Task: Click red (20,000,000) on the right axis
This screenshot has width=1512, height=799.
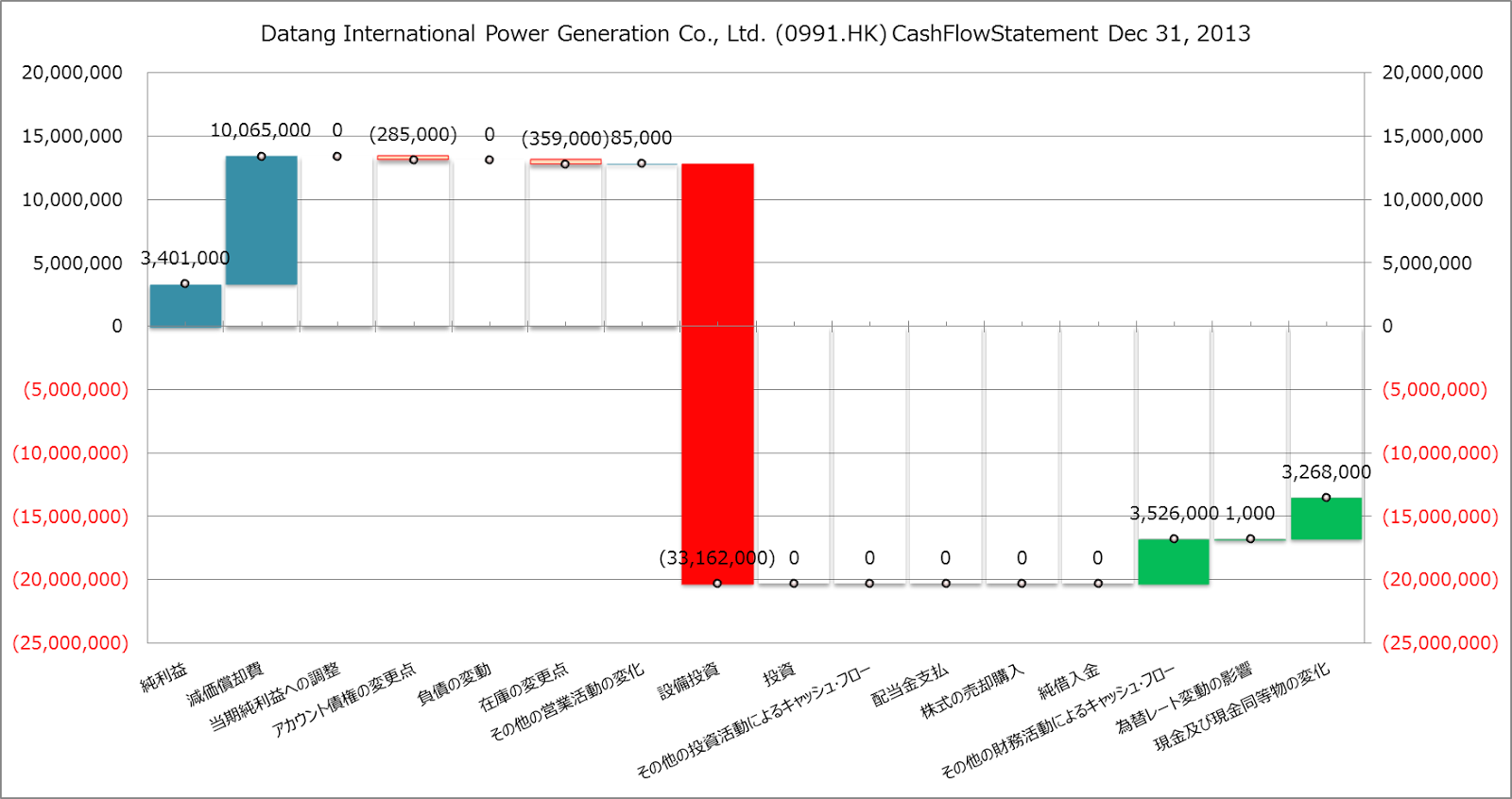Action: tap(1440, 579)
